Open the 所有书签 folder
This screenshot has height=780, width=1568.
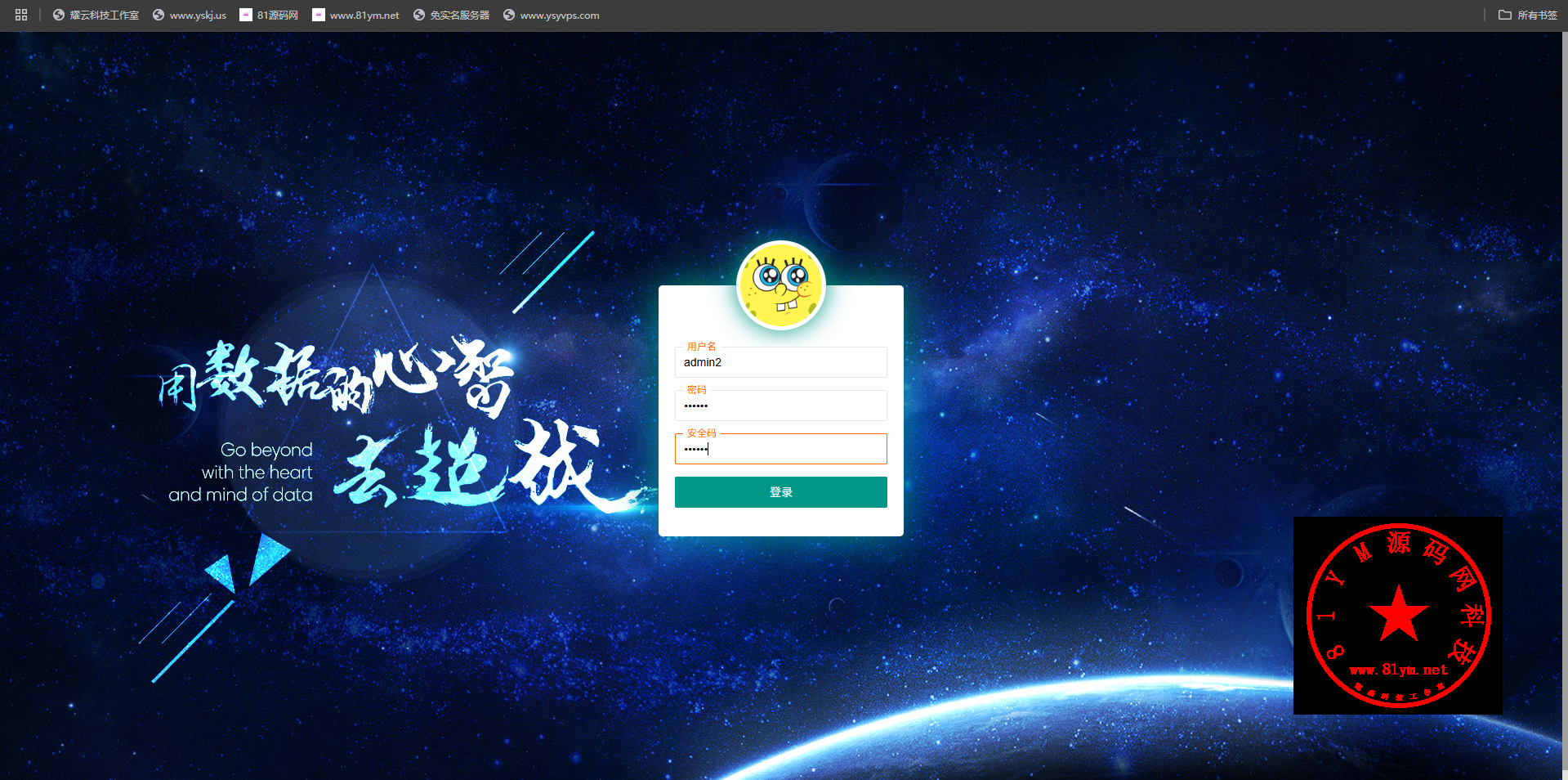tap(1528, 15)
